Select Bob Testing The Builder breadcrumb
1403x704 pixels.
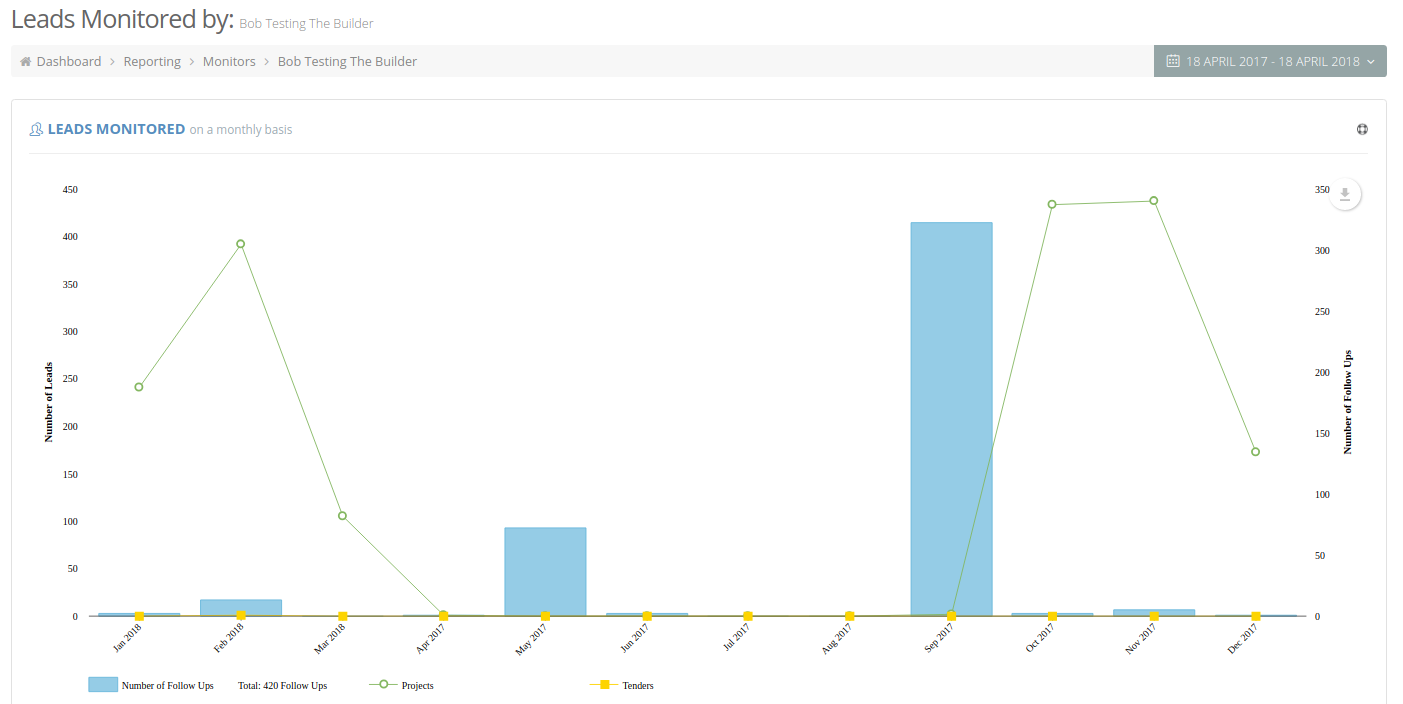347,62
